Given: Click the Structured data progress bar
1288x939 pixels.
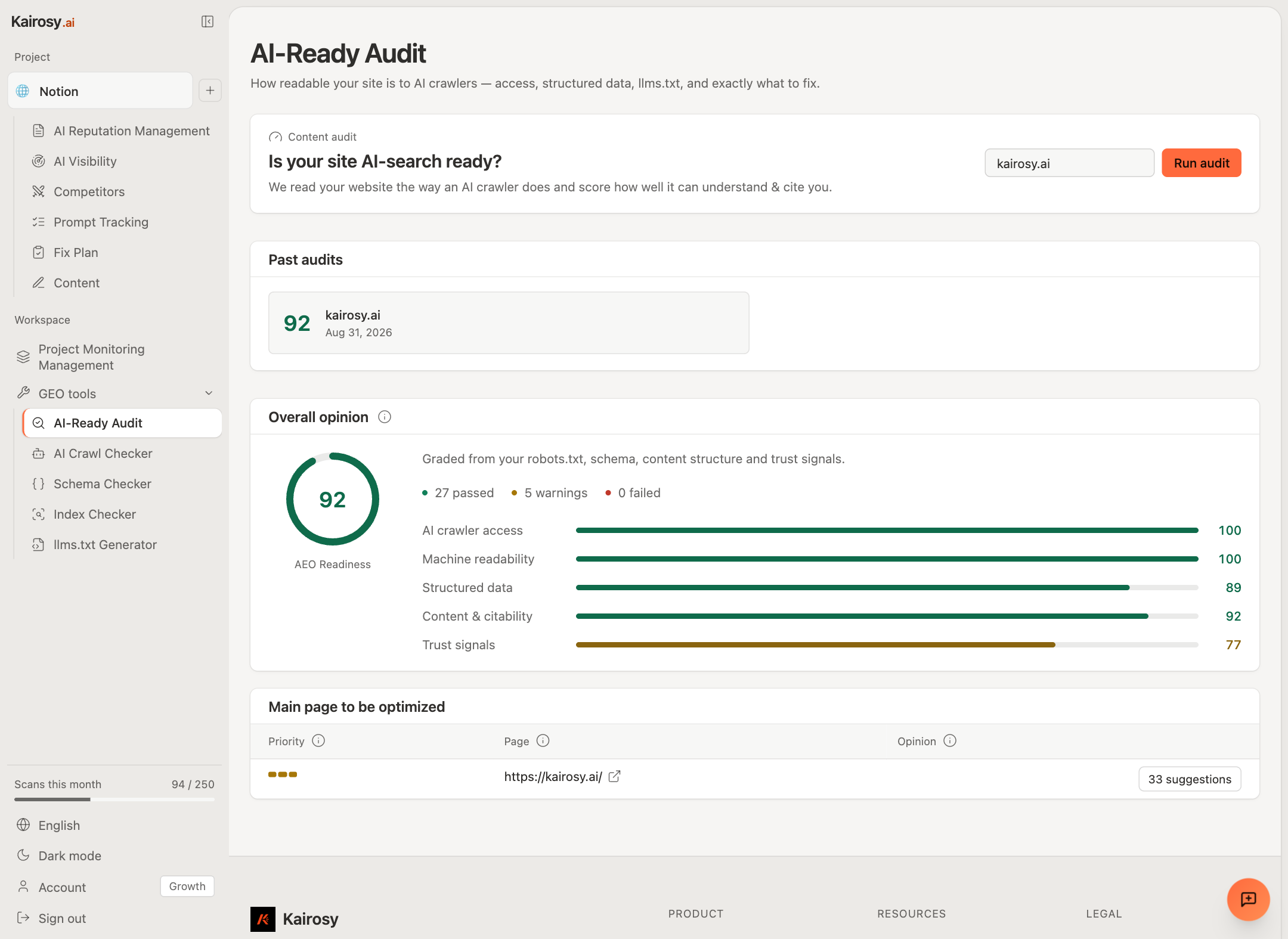Looking at the screenshot, I should click(x=887, y=587).
